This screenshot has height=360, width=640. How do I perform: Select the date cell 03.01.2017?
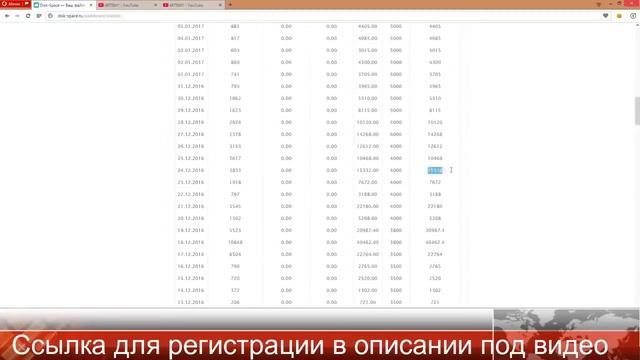(x=191, y=50)
